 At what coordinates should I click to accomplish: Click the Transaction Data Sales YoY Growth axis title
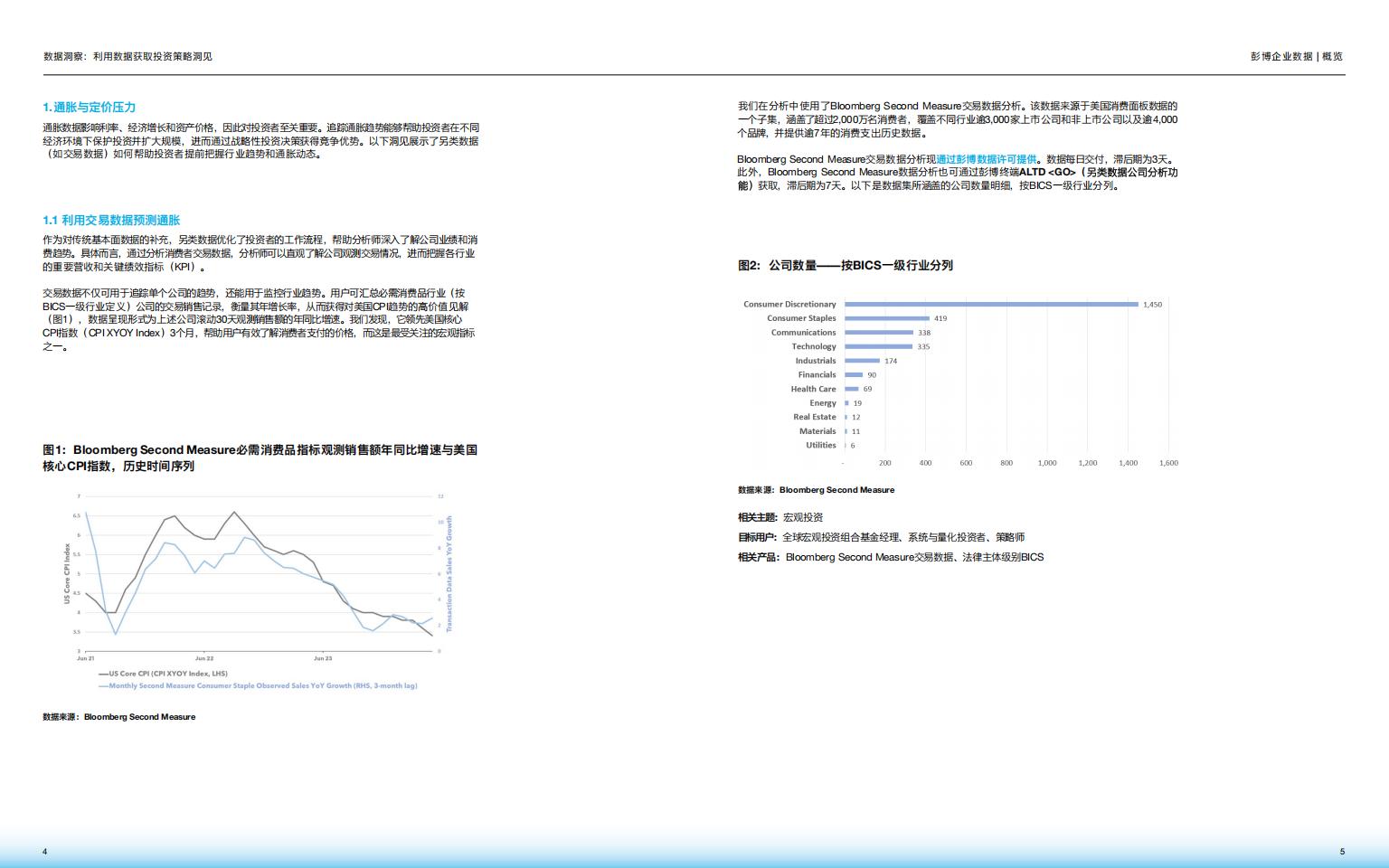tap(449, 573)
